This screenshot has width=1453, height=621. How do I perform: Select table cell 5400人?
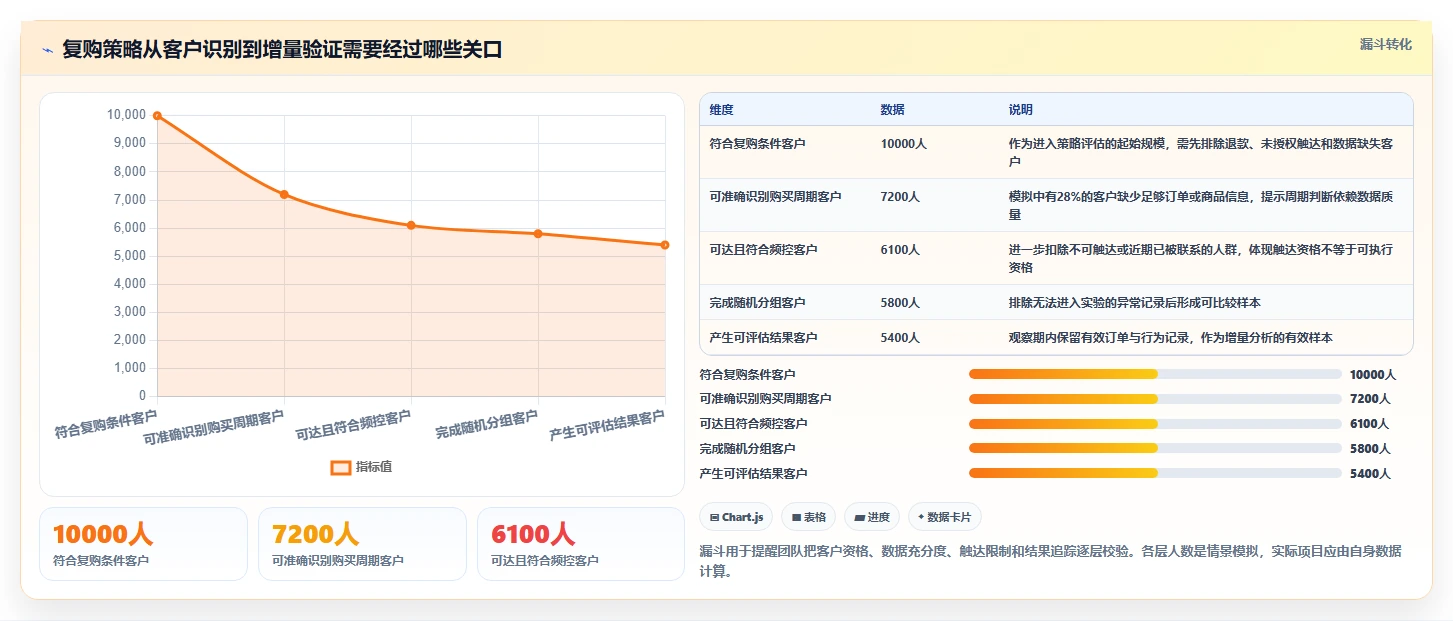point(935,338)
